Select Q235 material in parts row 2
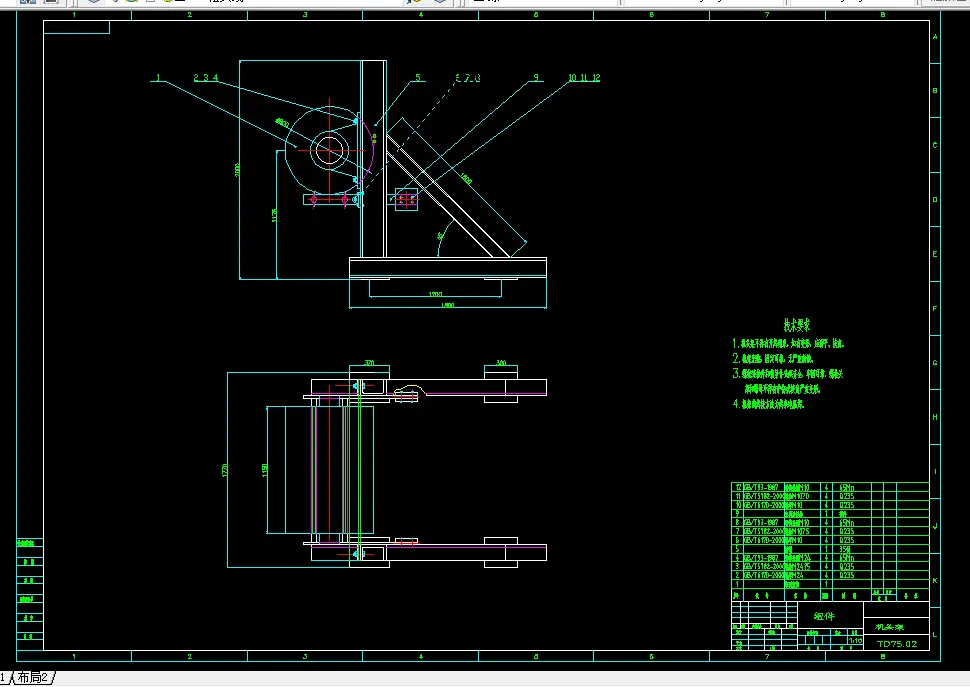 tap(847, 575)
